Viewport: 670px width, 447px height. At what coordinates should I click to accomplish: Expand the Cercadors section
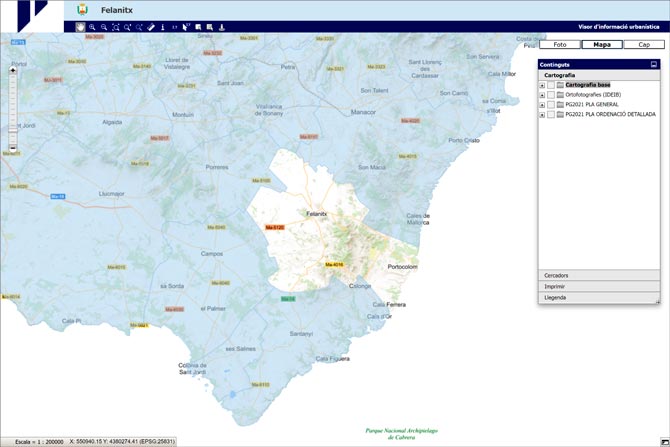(x=599, y=275)
